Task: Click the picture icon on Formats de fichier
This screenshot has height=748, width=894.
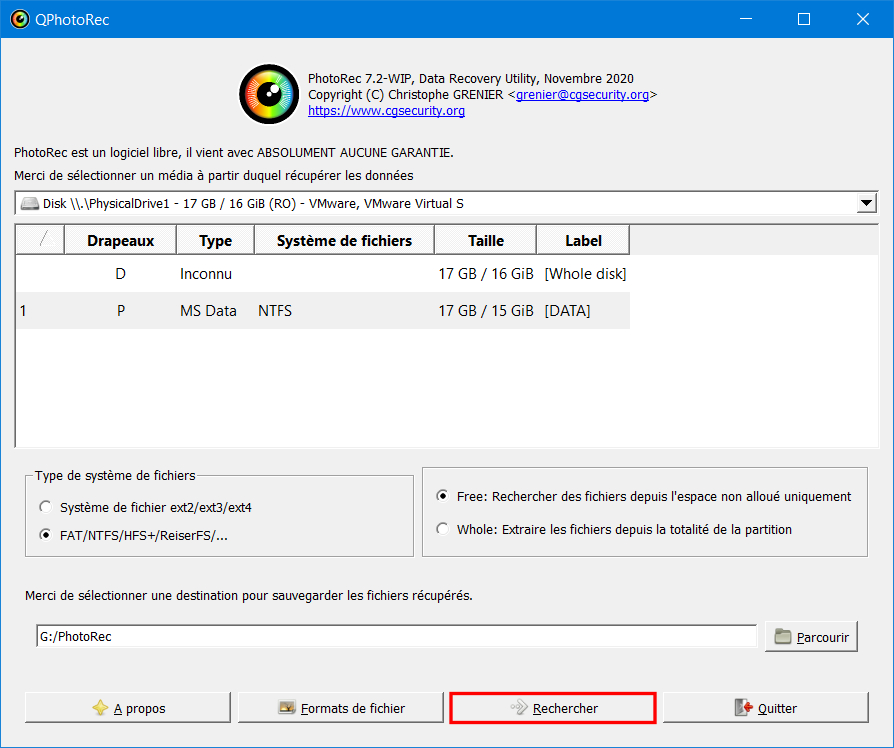Action: 287,708
